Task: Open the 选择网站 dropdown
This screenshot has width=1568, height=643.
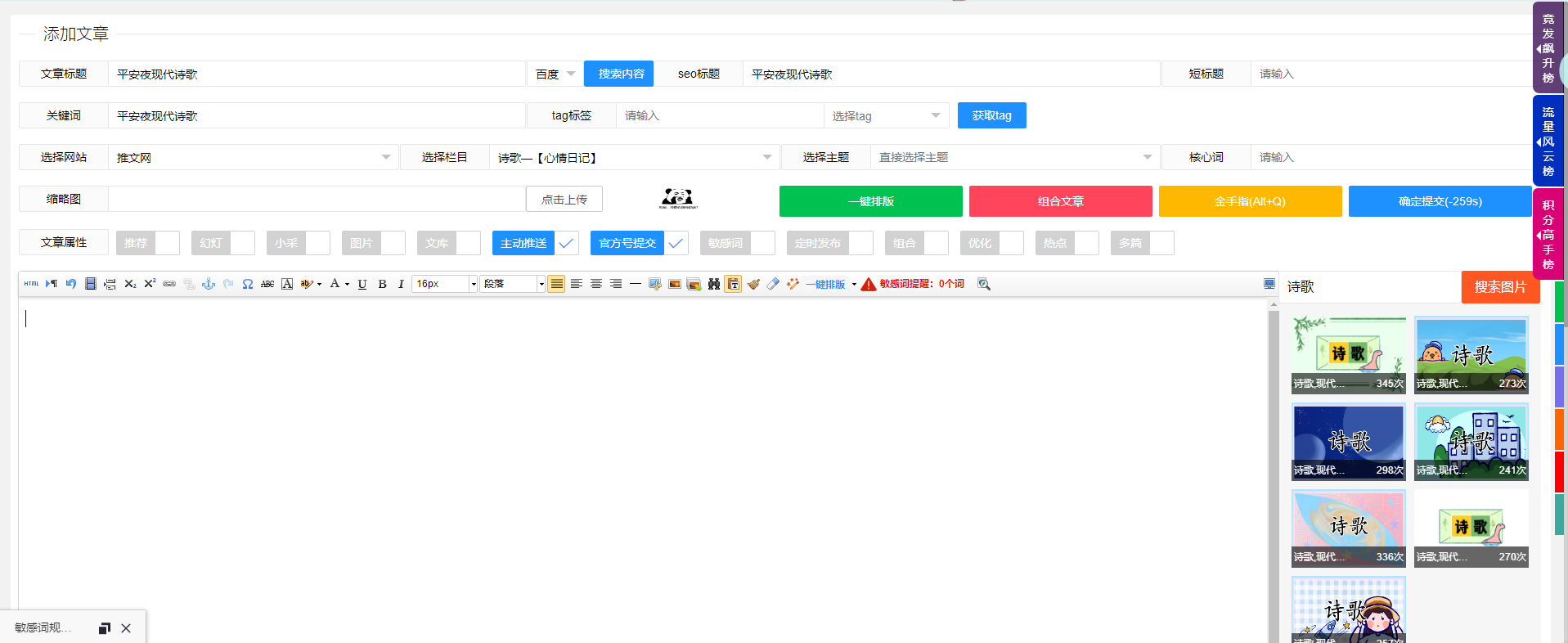Action: 253,157
